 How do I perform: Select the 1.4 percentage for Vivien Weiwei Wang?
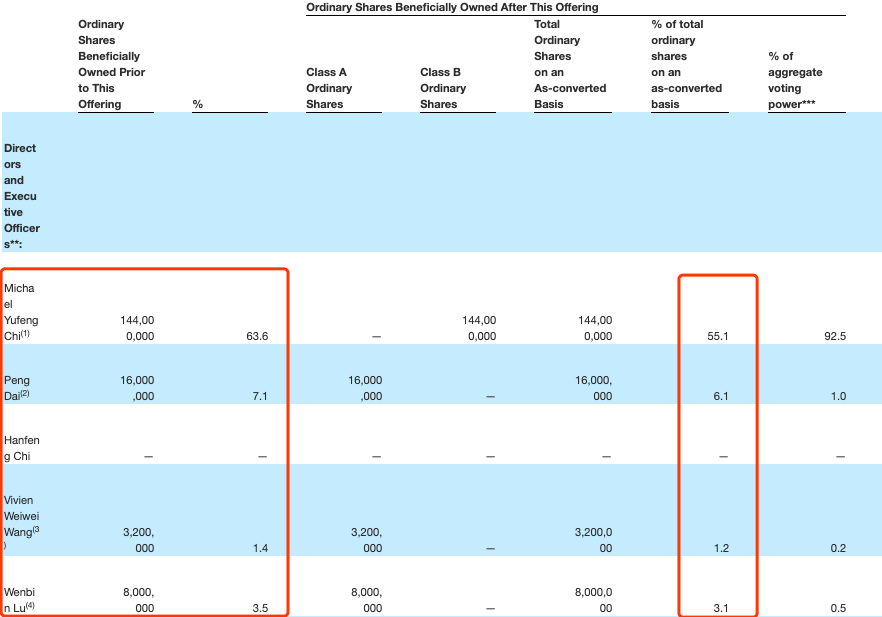[260, 548]
